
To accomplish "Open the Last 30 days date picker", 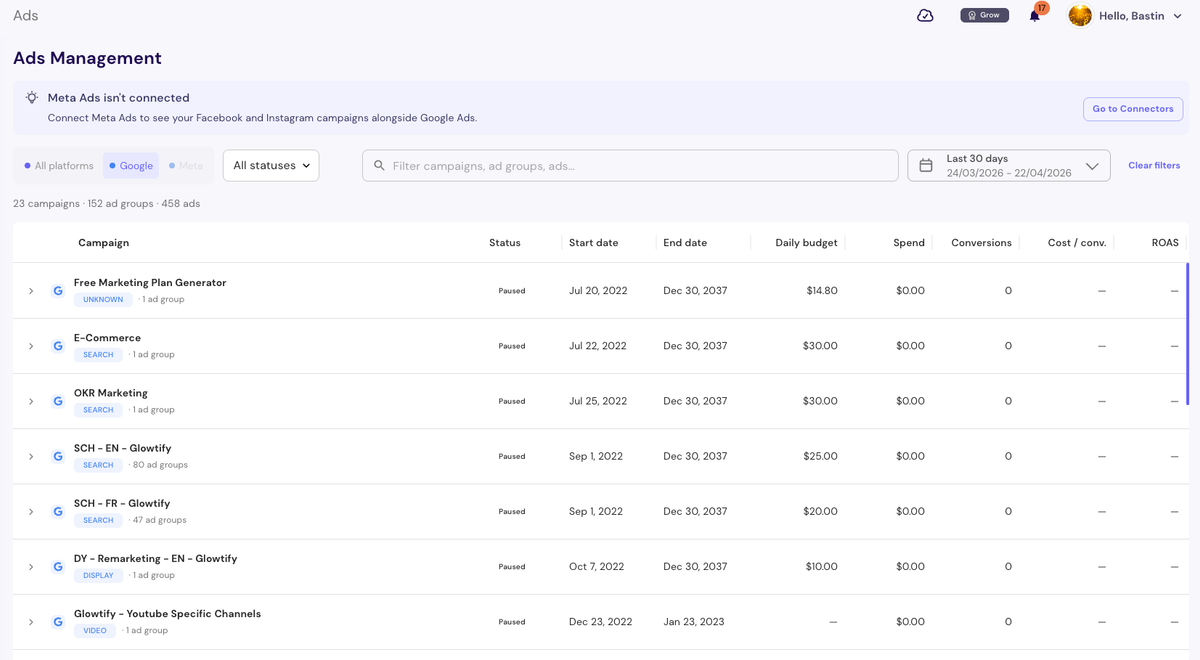I will [x=1009, y=166].
